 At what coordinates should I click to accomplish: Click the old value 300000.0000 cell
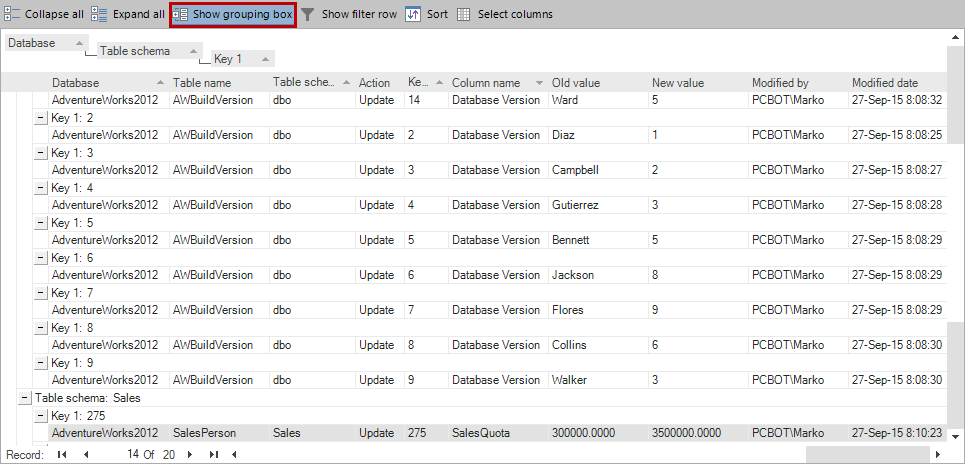[x=598, y=433]
